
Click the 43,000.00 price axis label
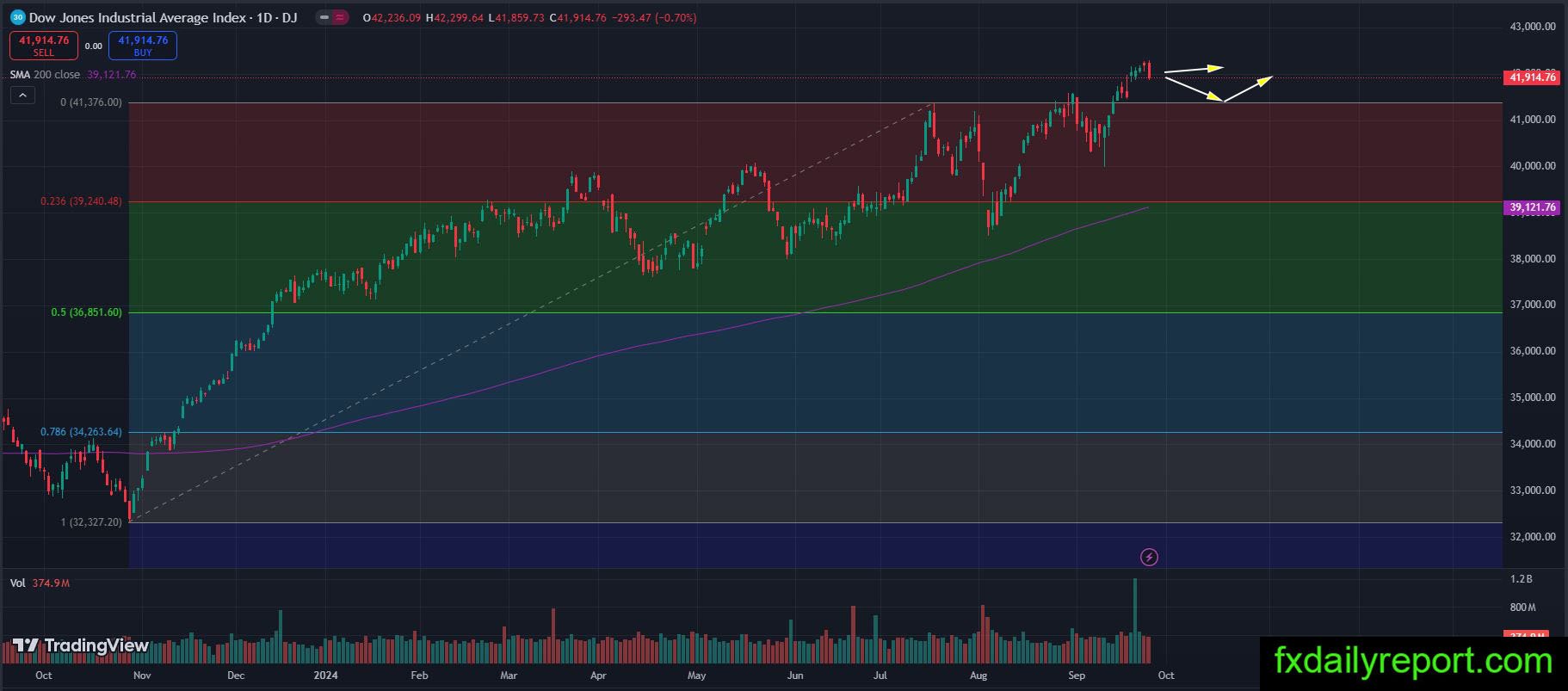point(1533,27)
